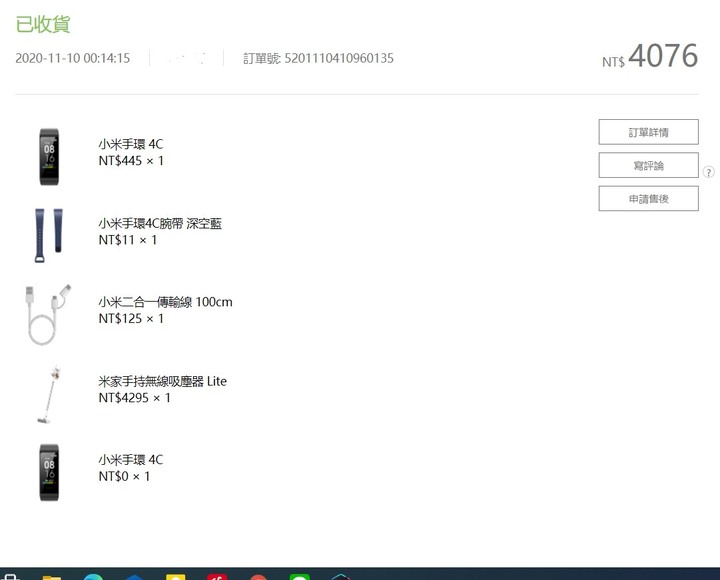
Task: Click the 申請售後 after-sales request button
Action: tap(648, 198)
